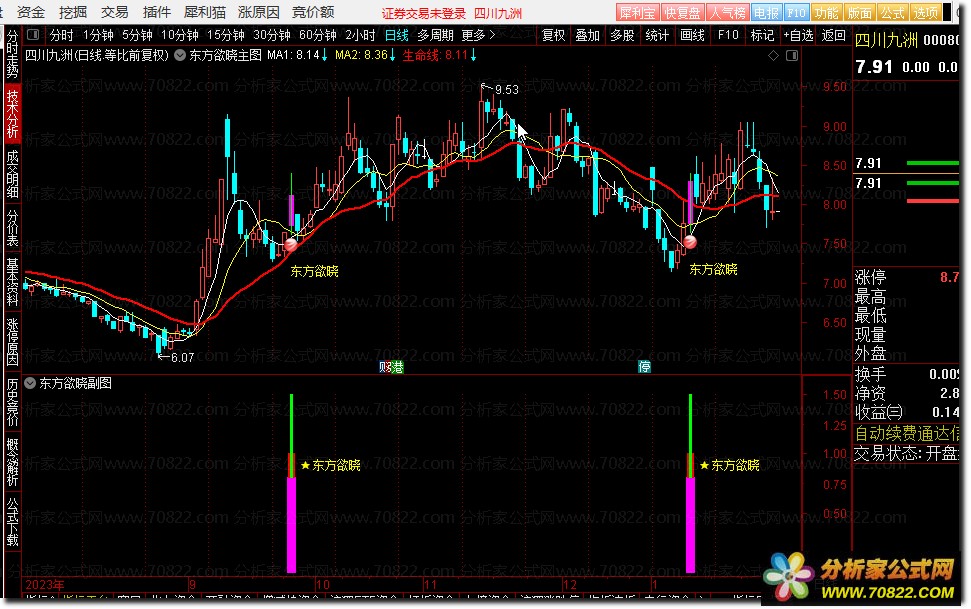Open the 基本资料 sidebar tab
This screenshot has width=971, height=609.
point(12,282)
